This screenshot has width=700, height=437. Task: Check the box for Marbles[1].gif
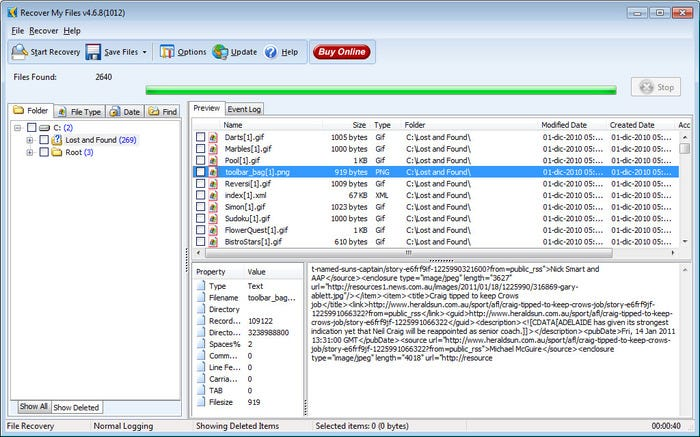(201, 149)
